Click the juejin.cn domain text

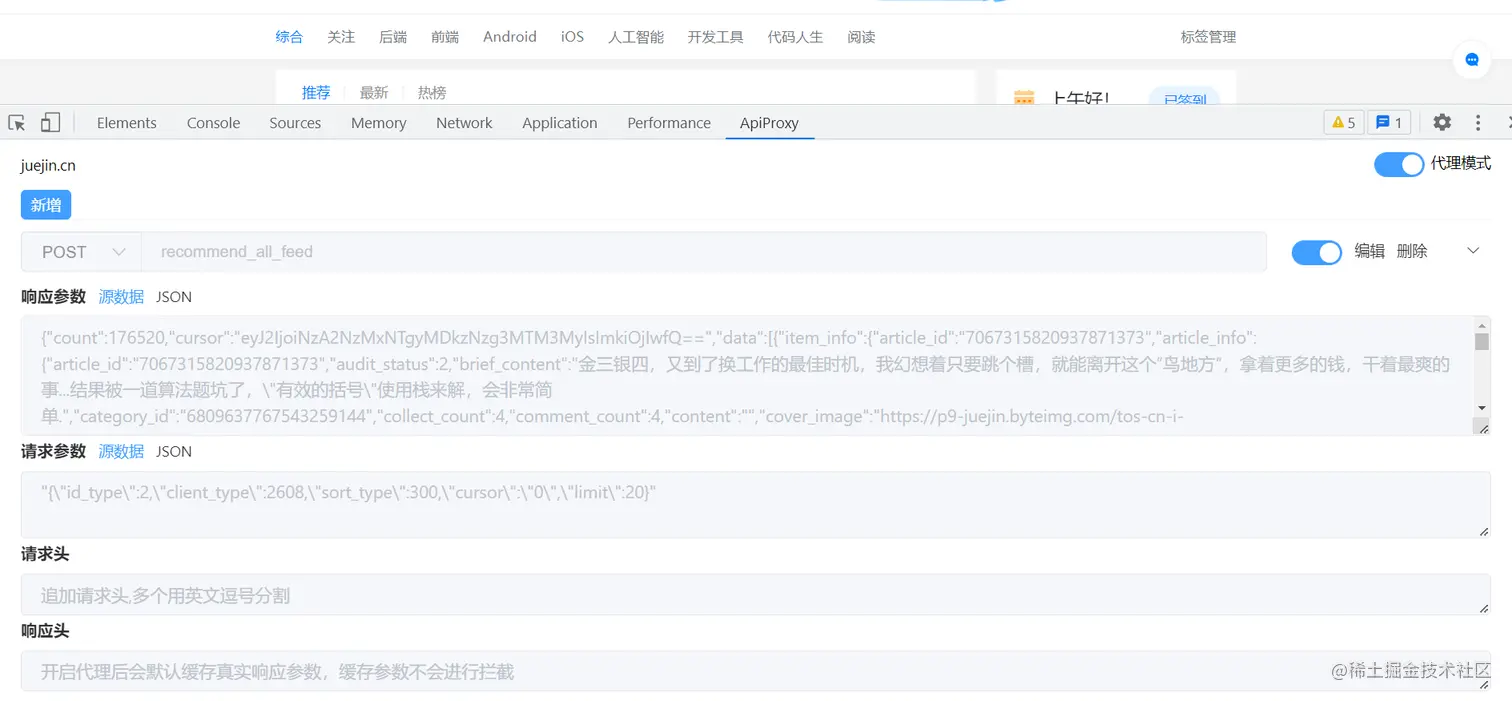coord(48,165)
